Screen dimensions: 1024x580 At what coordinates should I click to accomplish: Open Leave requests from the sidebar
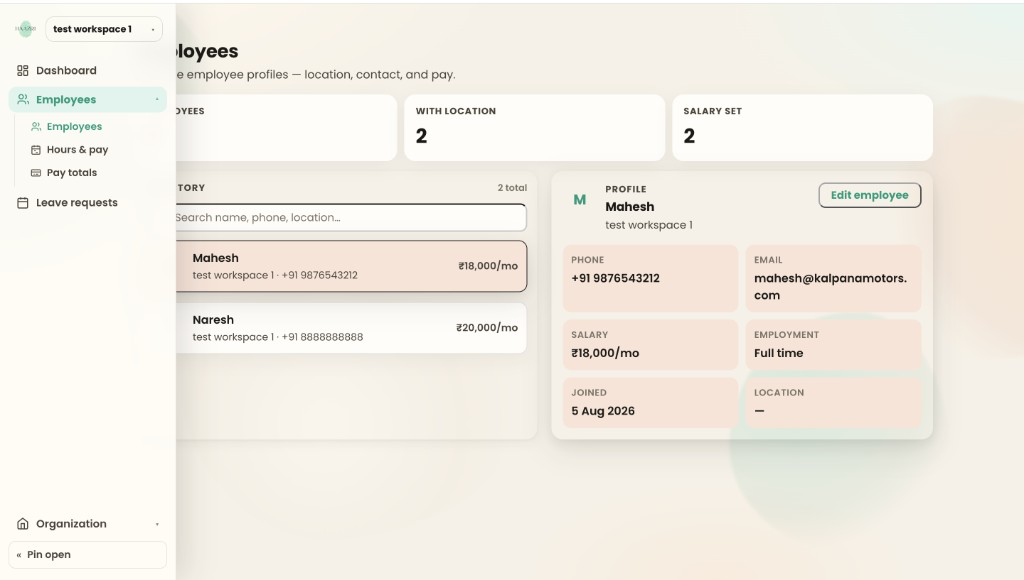click(x=77, y=202)
